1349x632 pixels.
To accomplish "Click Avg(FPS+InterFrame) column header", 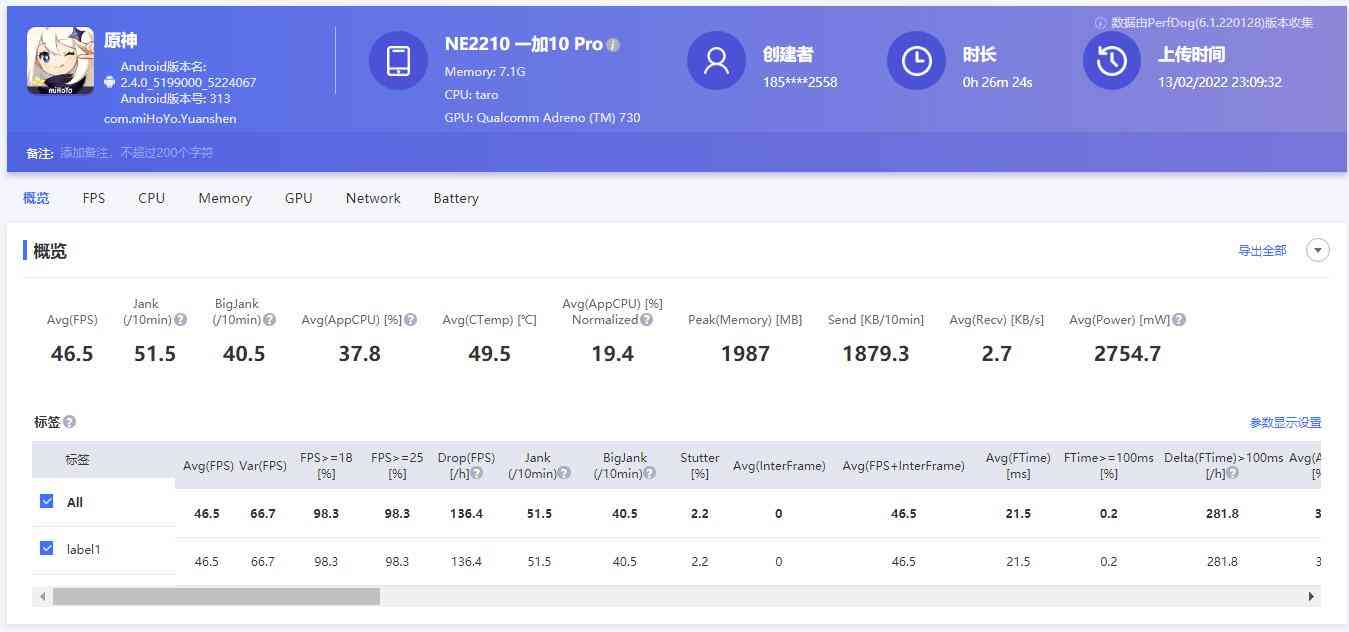I will (903, 465).
